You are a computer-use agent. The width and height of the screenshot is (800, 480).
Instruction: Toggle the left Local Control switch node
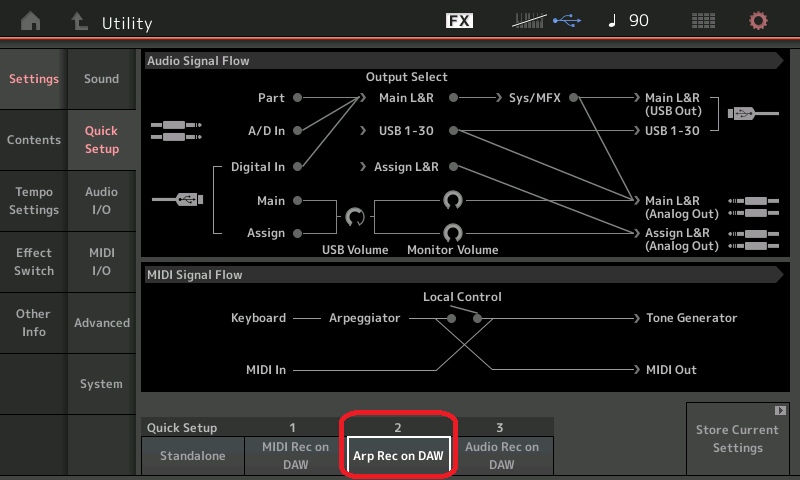[452, 318]
